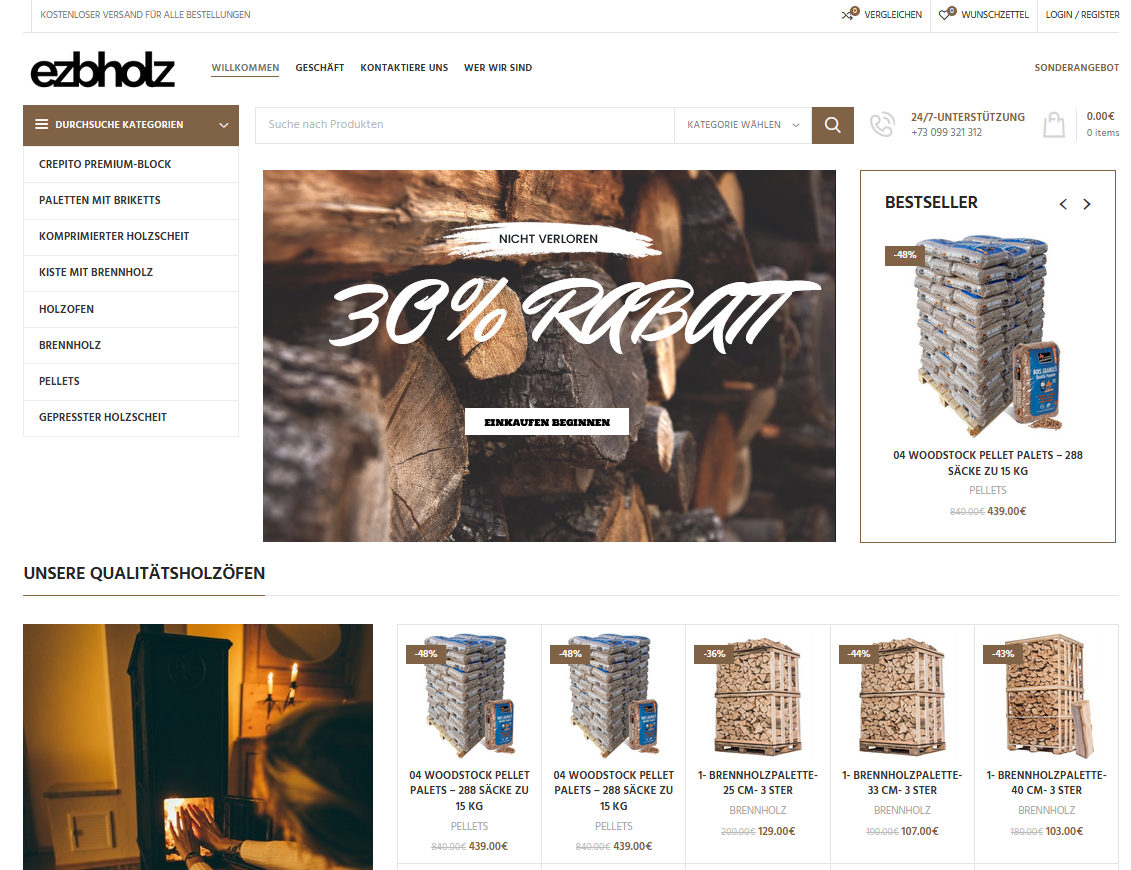Open the Login / Register link
The width and height of the screenshot is (1131, 870).
[x=1082, y=14]
